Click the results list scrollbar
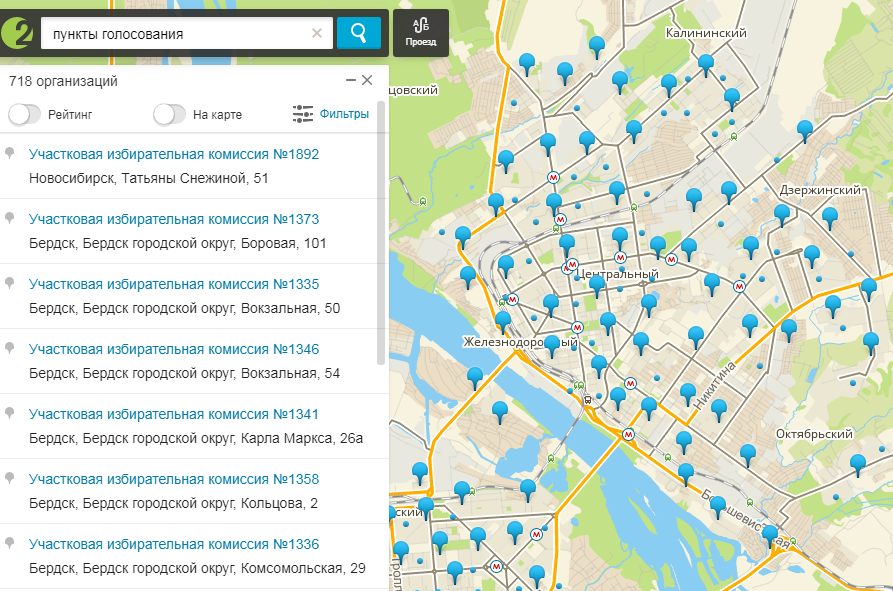The height and width of the screenshot is (591, 893). [x=382, y=233]
